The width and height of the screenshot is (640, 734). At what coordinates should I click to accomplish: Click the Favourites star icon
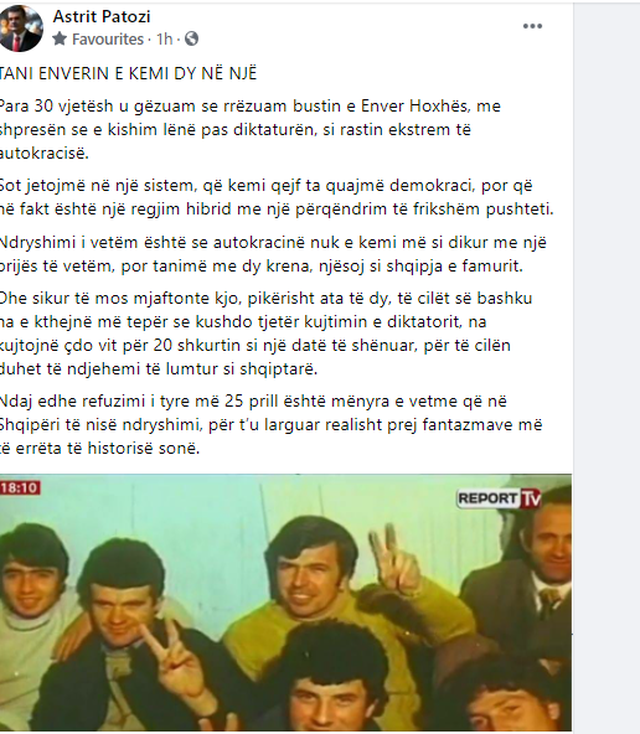[x=59, y=39]
